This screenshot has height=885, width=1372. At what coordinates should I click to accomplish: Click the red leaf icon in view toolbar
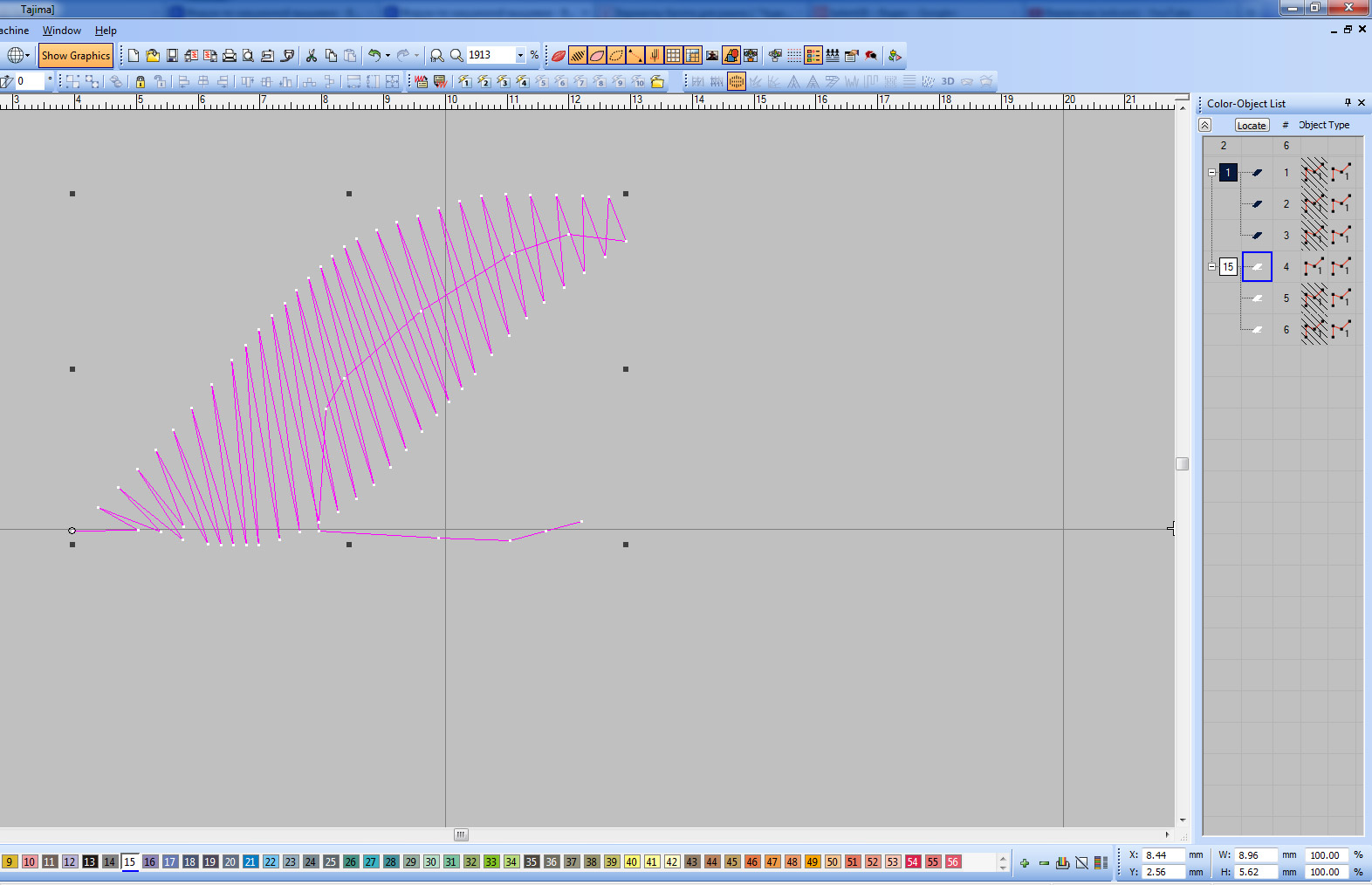559,56
